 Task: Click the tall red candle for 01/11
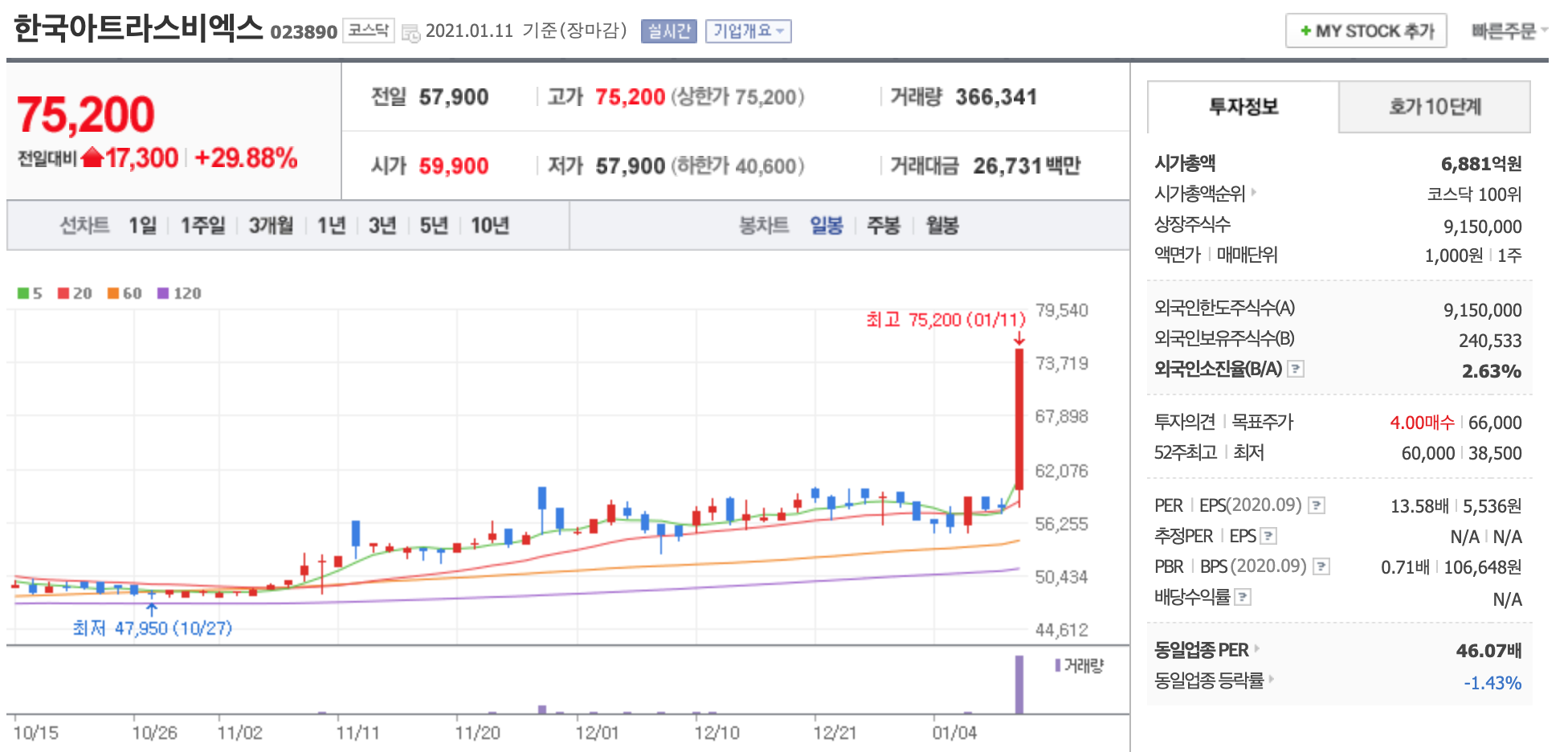1019,419
